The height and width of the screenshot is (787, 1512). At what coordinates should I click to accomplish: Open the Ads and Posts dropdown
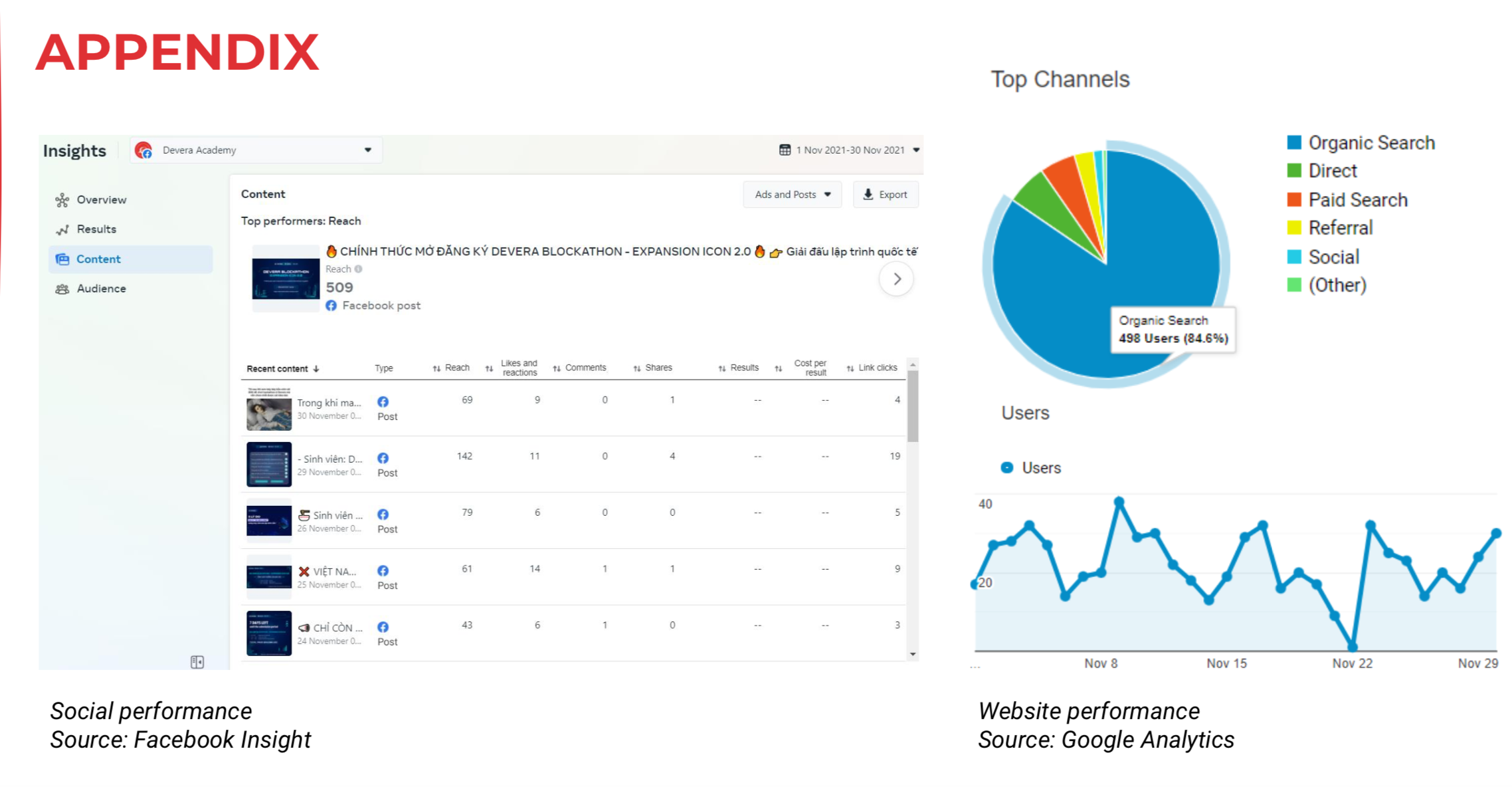click(792, 195)
